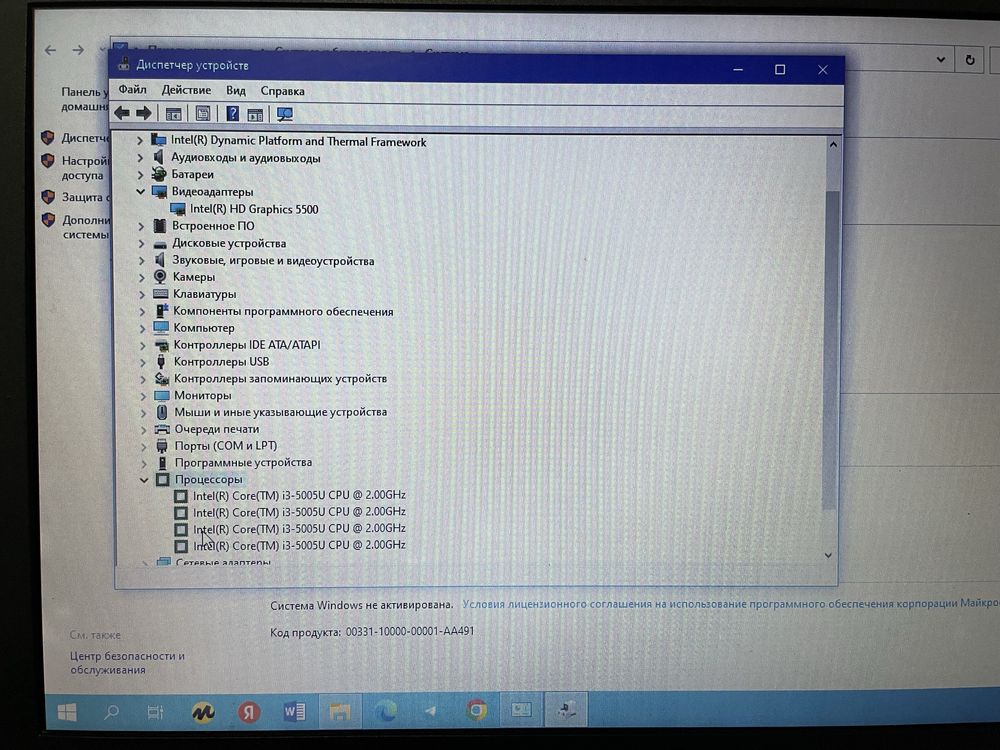The image size is (1000, 750).
Task: Open the Справка menu
Action: click(x=283, y=91)
